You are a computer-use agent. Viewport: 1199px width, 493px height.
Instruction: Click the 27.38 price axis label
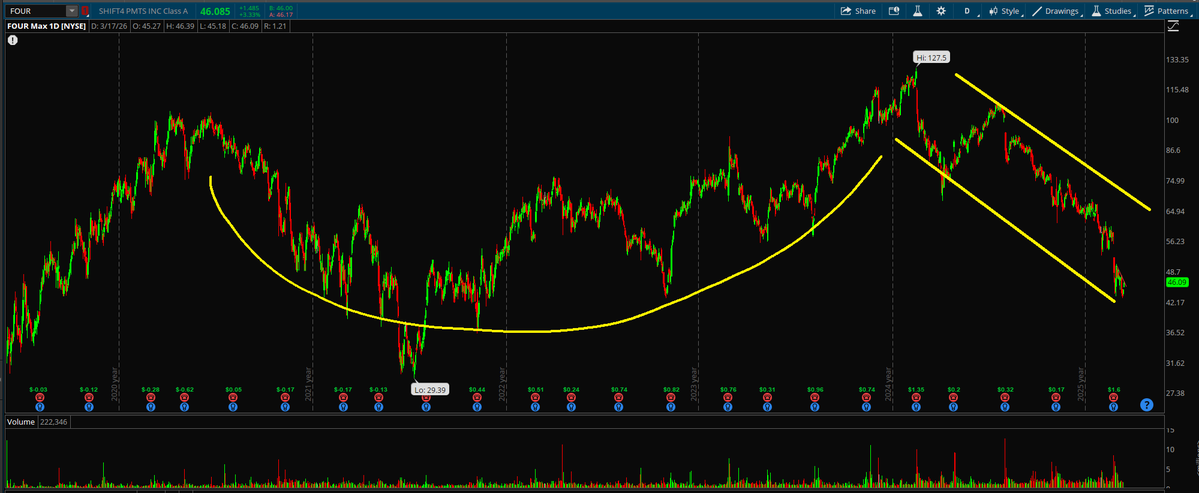(1176, 393)
